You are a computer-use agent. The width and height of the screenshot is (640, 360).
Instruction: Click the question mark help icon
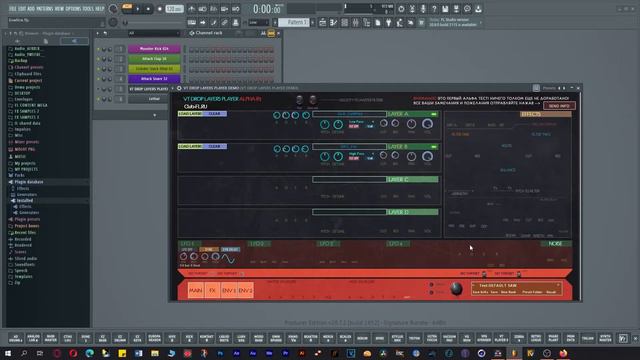click(434, 9)
